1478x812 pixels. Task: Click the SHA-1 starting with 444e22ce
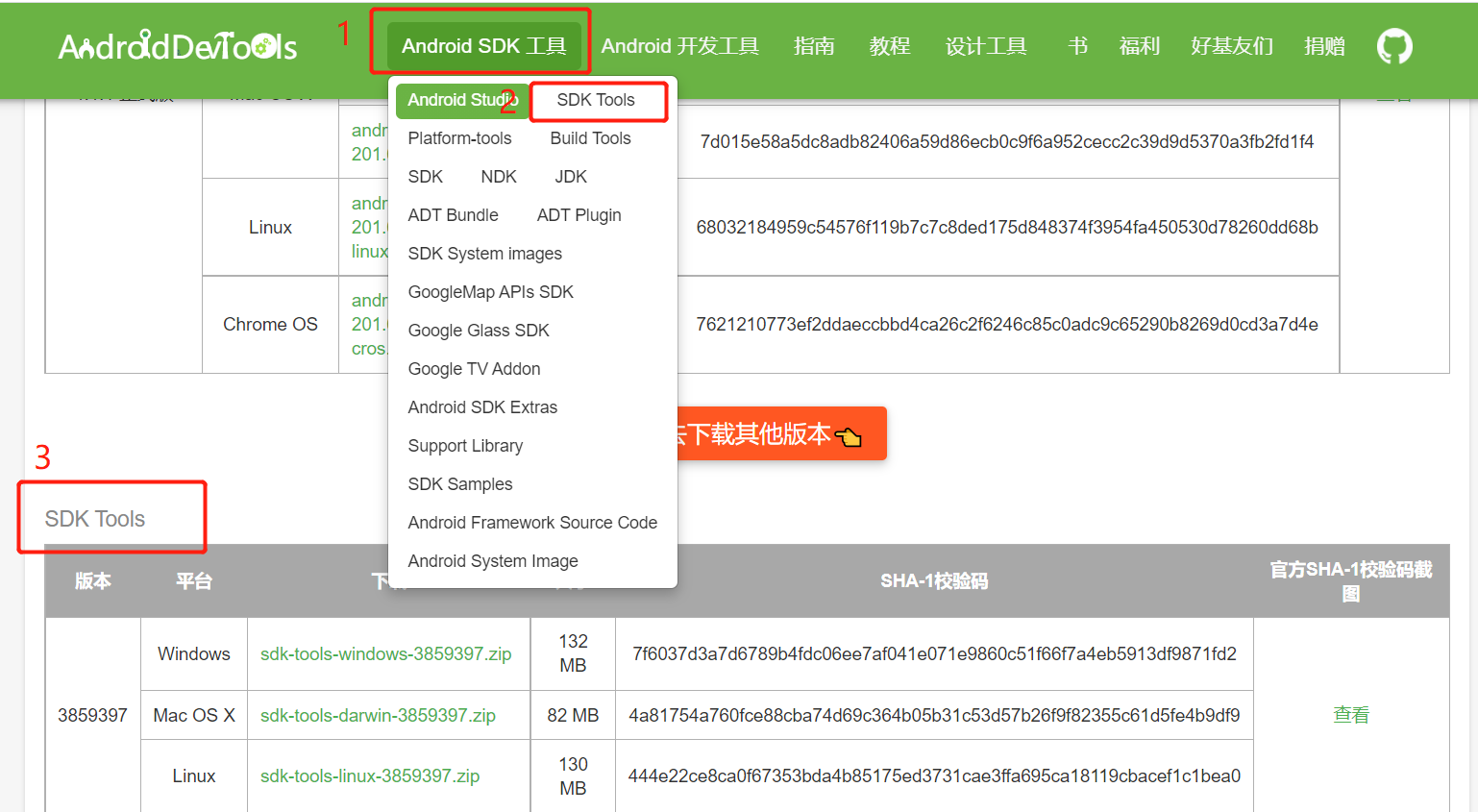(x=934, y=775)
